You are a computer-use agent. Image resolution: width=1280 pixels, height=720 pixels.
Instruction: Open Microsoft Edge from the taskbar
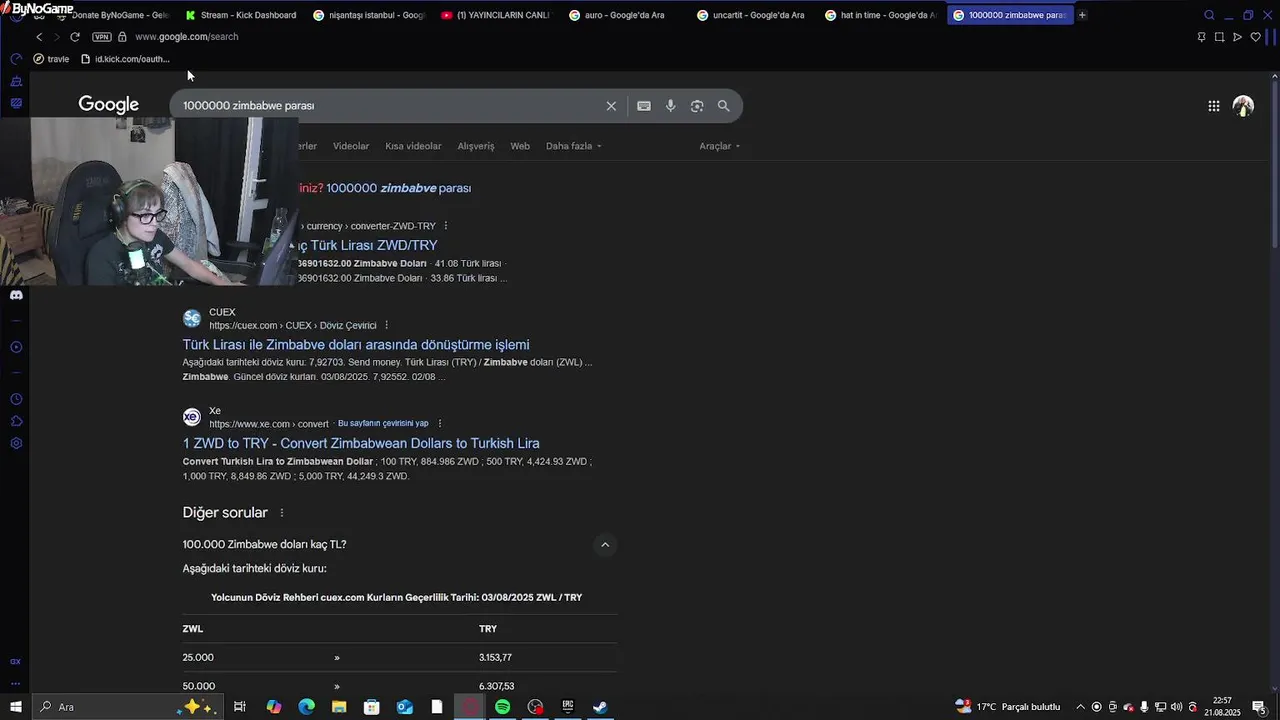306,707
